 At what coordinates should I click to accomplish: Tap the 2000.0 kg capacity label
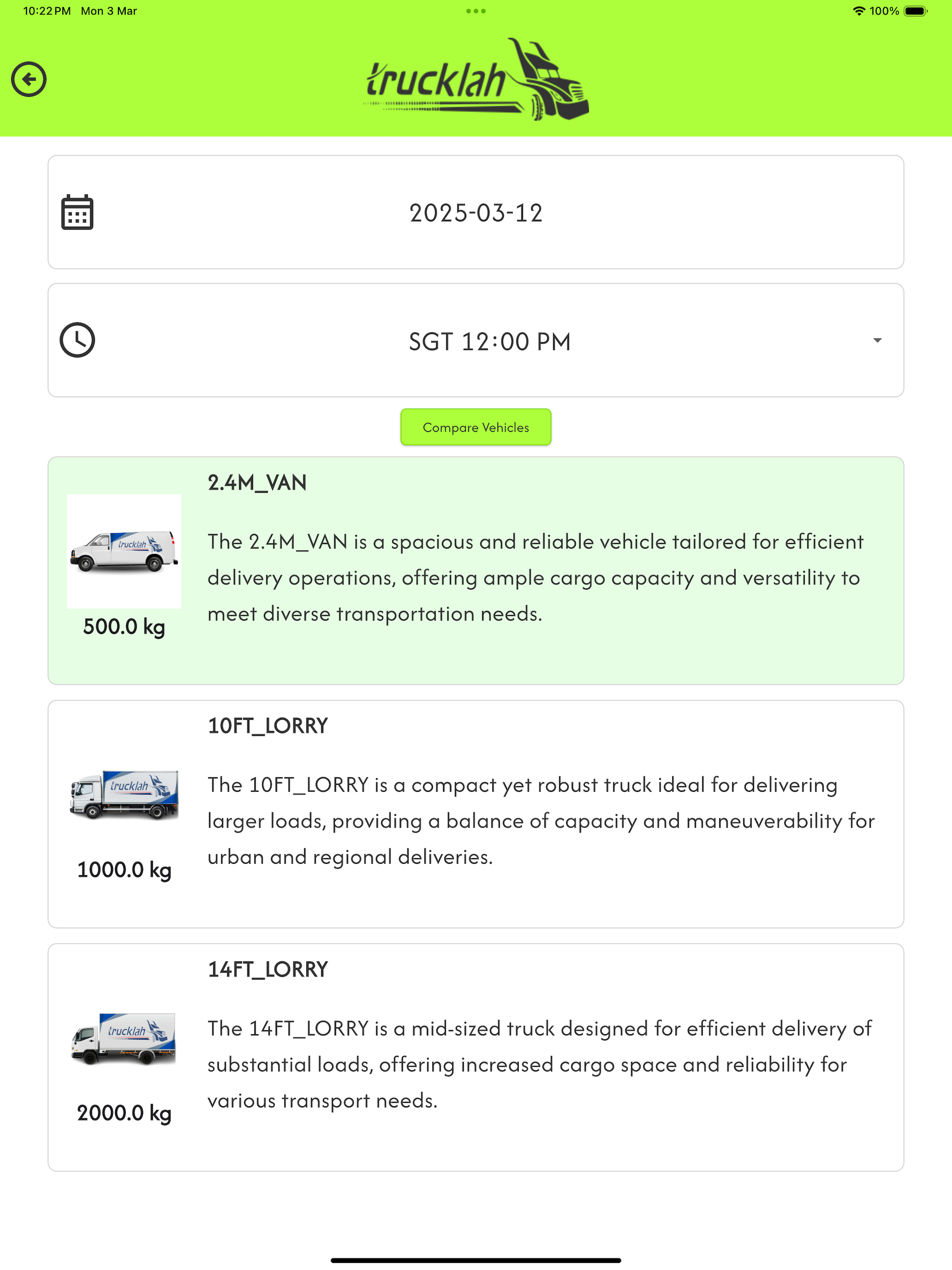[x=124, y=1113]
